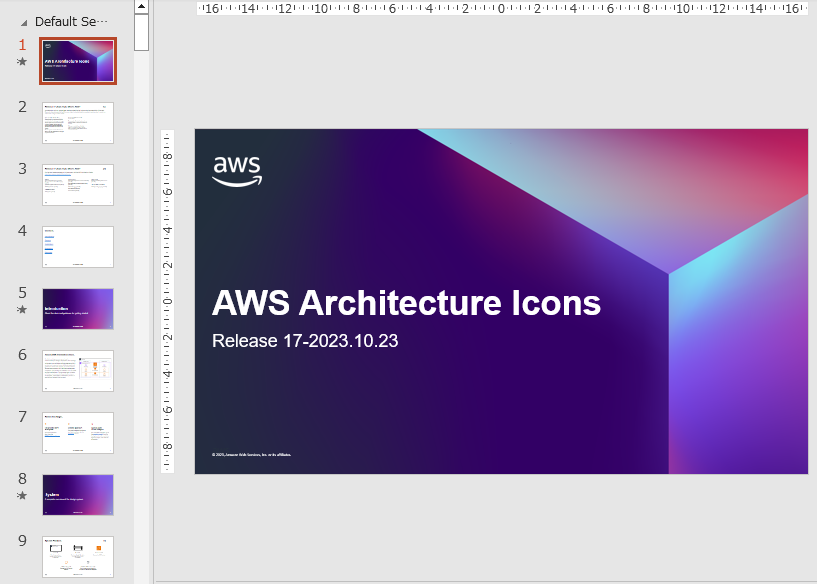
Task: Open slide 9 thumbnail
Action: tap(78, 557)
